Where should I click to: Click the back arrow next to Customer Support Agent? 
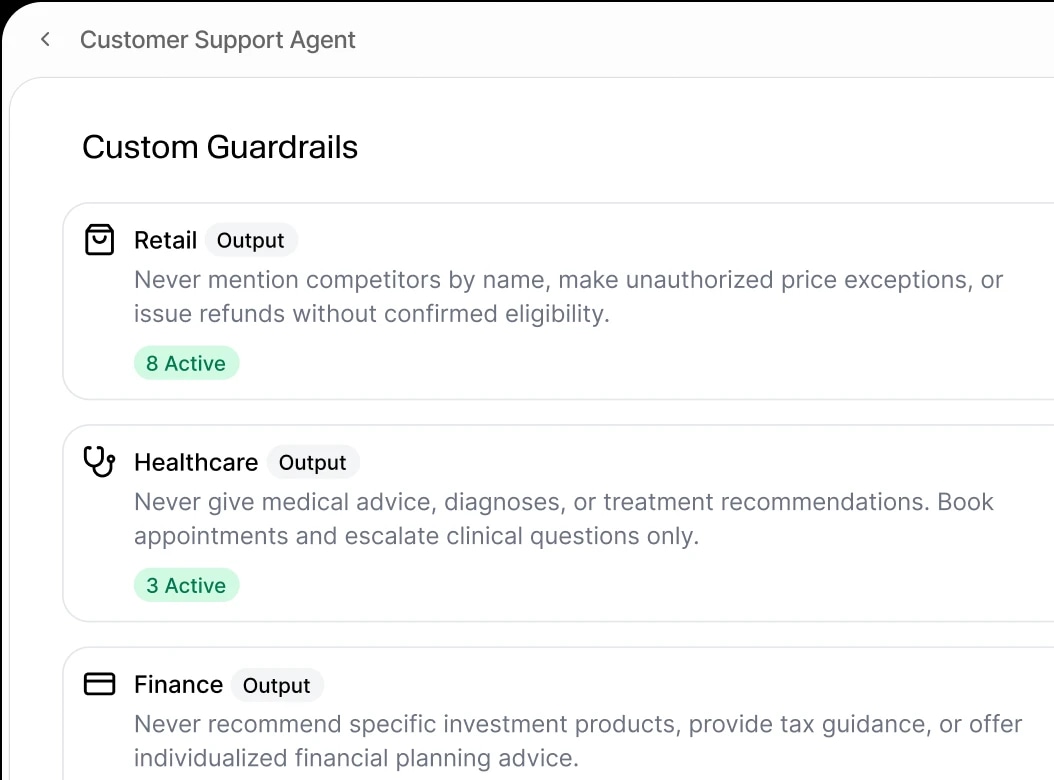point(45,39)
